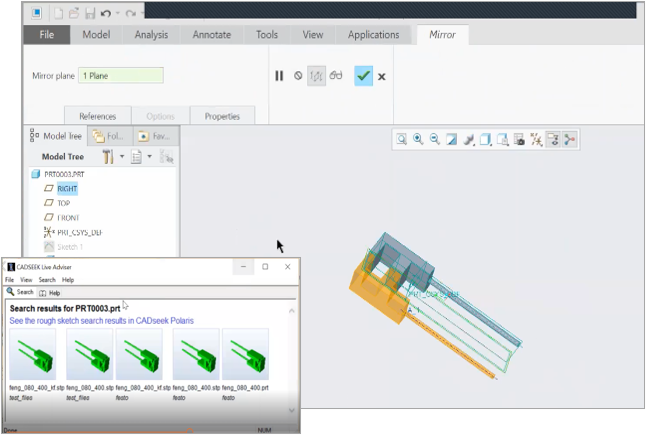Cancel the Mirror feature with the X

[x=382, y=76]
